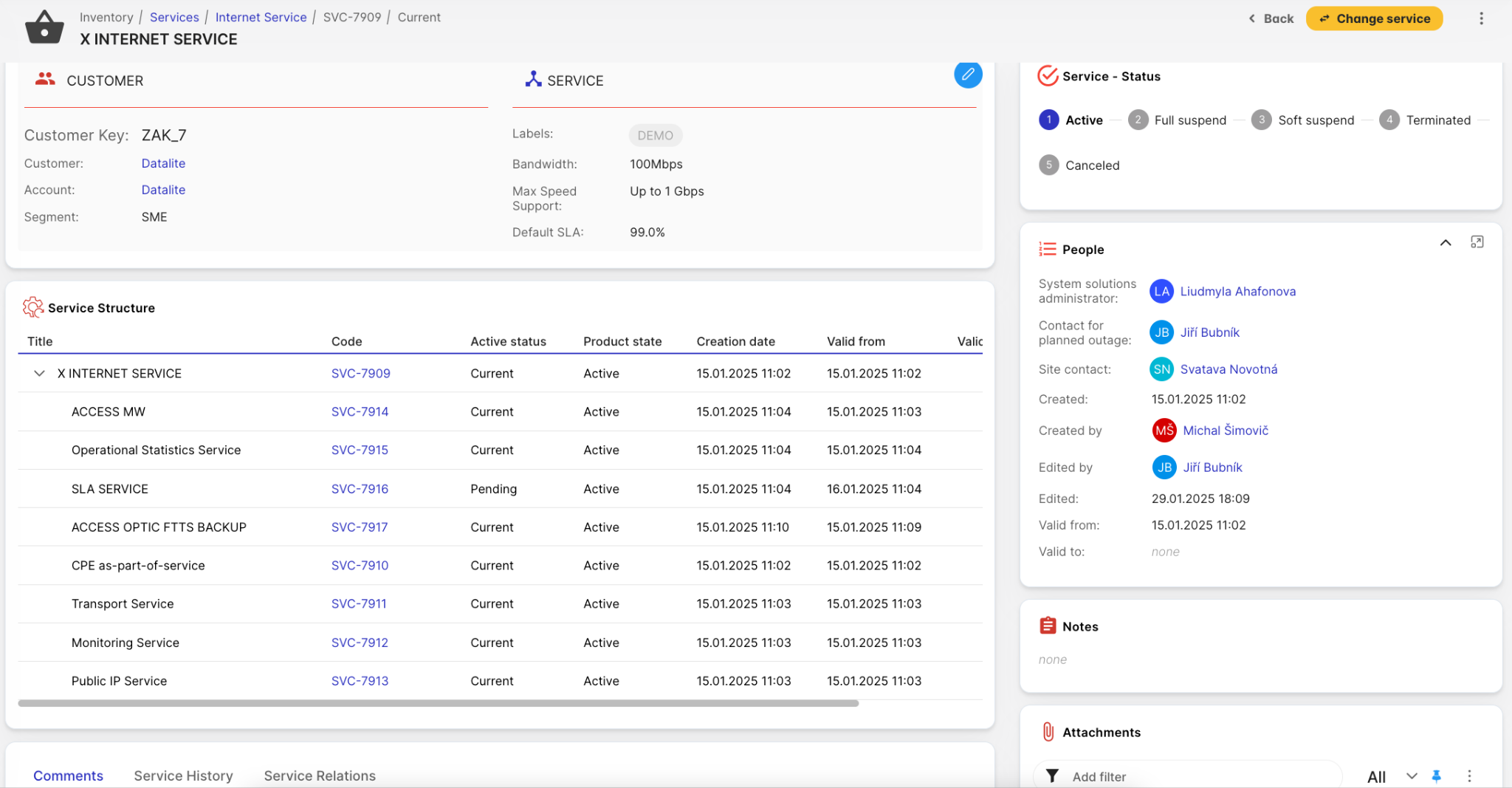The height and width of the screenshot is (788, 1512).
Task: Click the shopping basket inventory logo
Action: (44, 28)
